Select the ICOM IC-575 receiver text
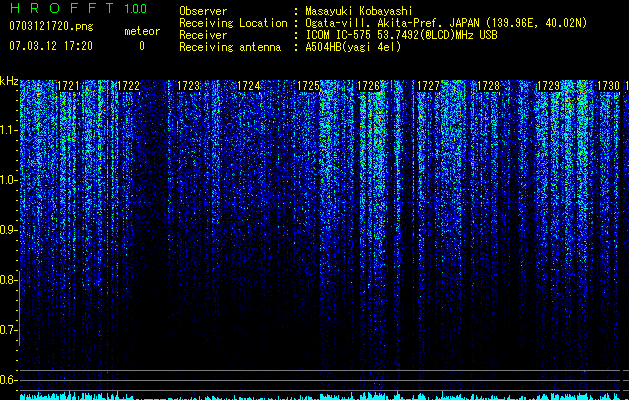Viewport: 629px width, 400px height. tap(401, 35)
